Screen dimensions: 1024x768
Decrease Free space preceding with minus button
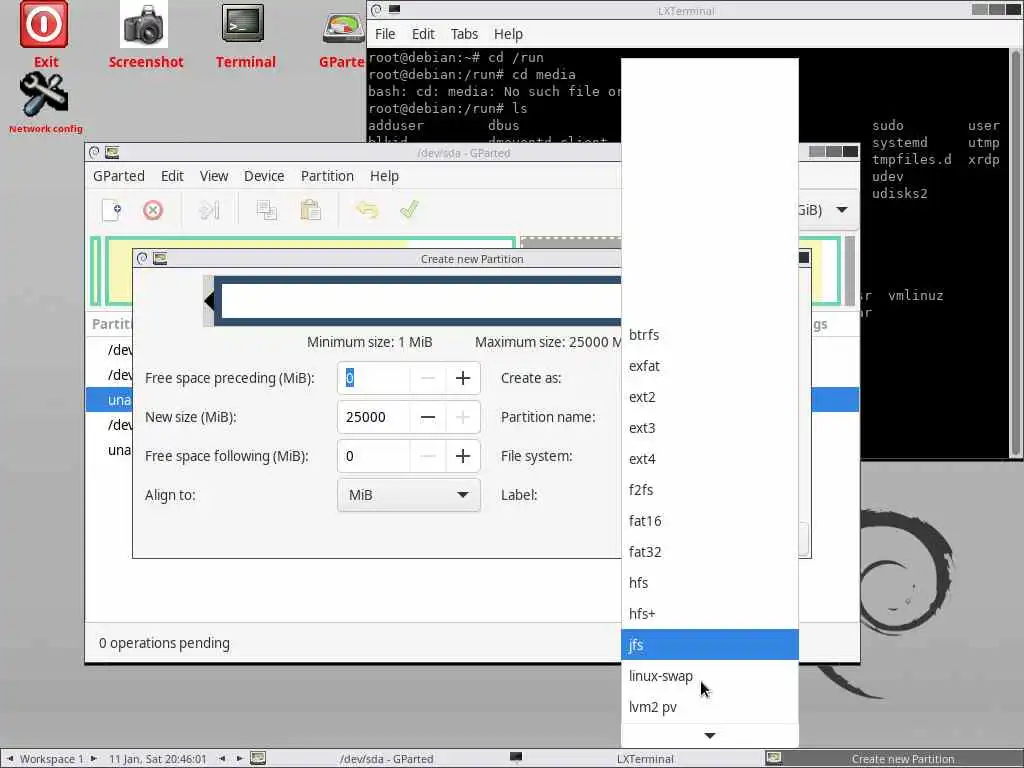pyautogui.click(x=428, y=378)
